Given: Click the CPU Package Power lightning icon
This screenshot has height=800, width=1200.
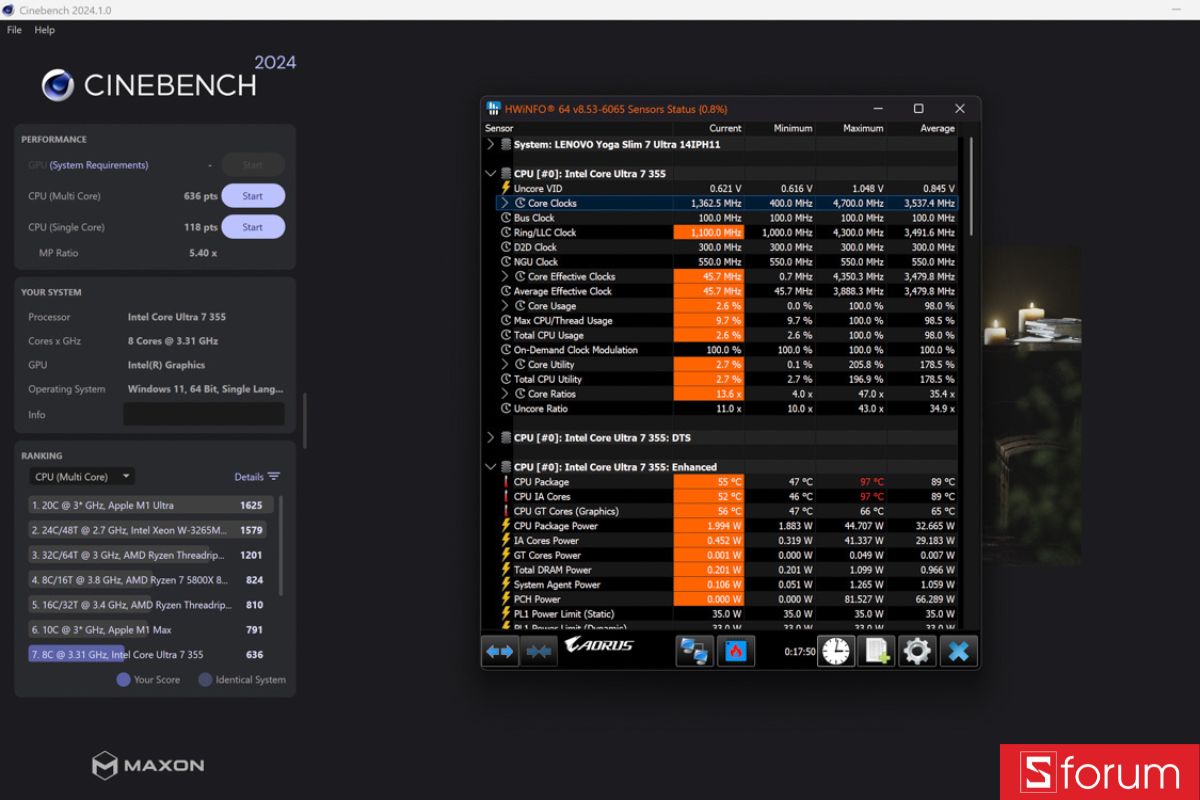Looking at the screenshot, I should coord(506,526).
